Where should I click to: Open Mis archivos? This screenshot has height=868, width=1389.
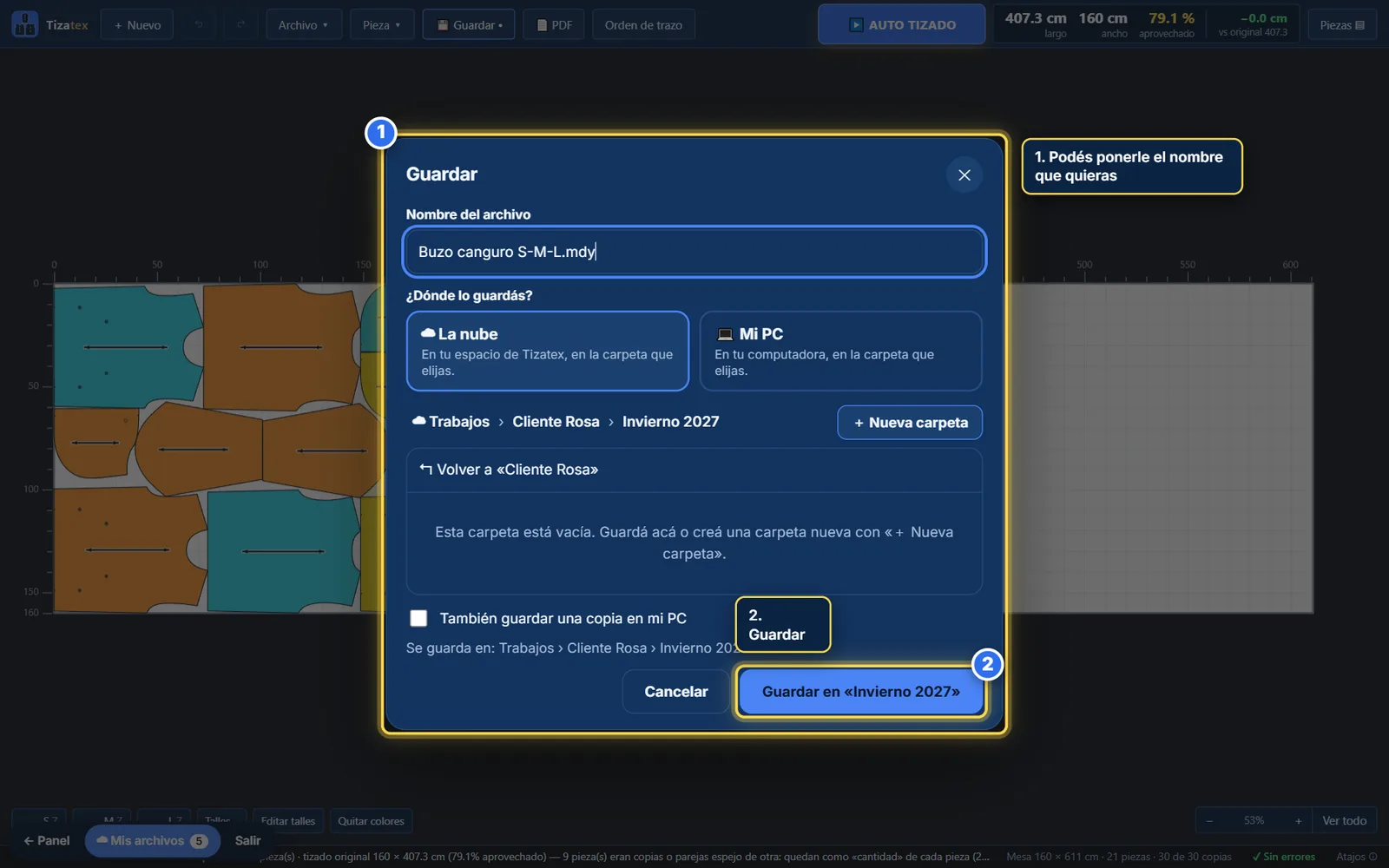pyautogui.click(x=152, y=840)
